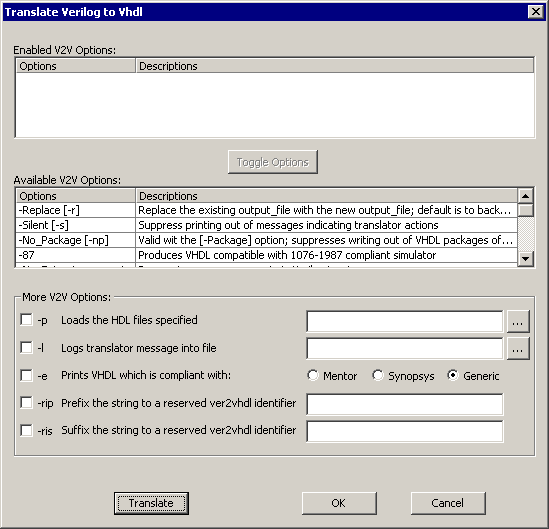Click 'Replace the existing output_file' description

click(x=325, y=210)
